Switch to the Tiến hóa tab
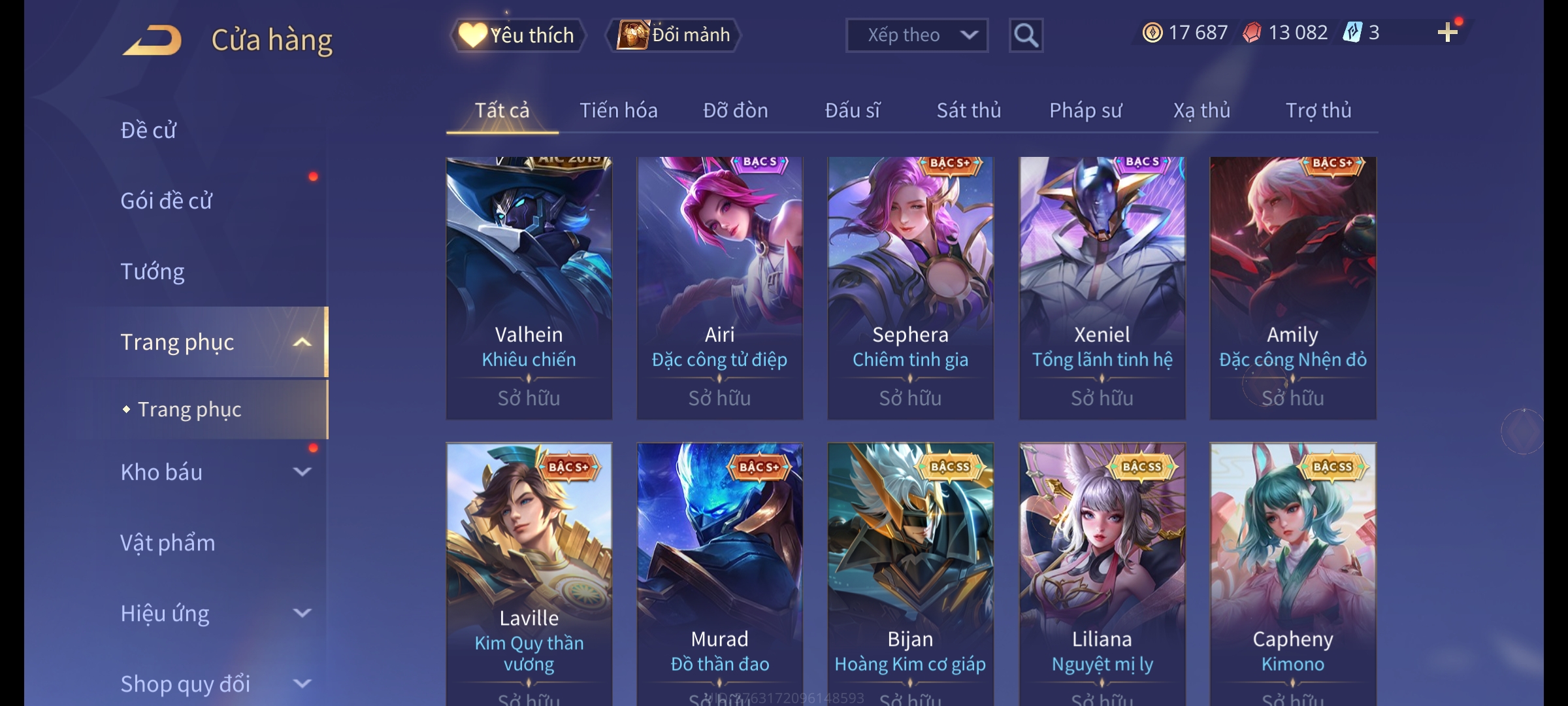The height and width of the screenshot is (706, 1568). point(618,110)
